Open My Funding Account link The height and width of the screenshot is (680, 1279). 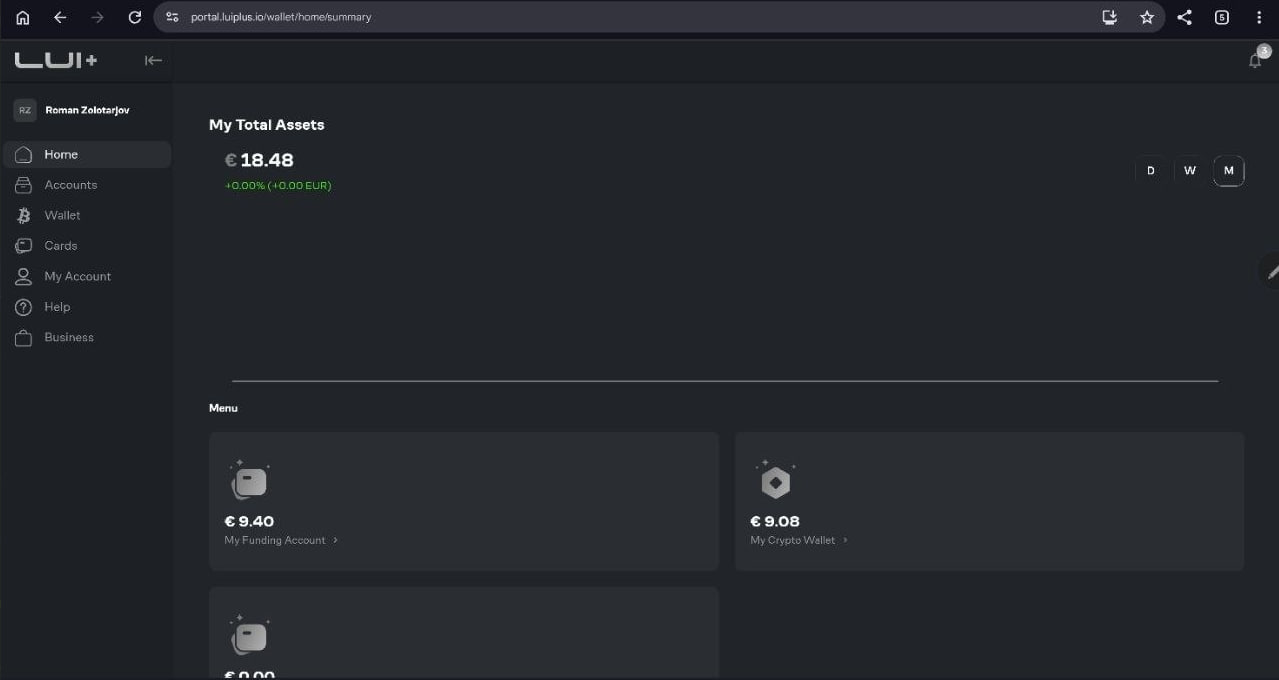tap(275, 540)
